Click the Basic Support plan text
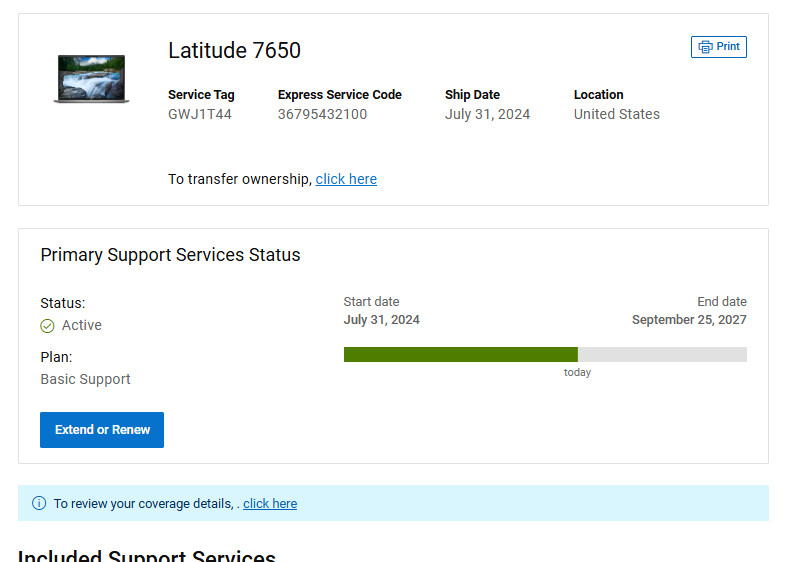This screenshot has height=562, width=806. pyautogui.click(x=85, y=379)
